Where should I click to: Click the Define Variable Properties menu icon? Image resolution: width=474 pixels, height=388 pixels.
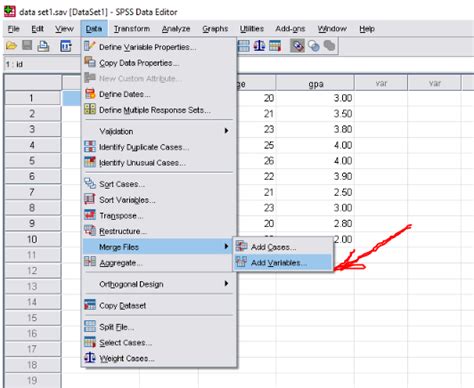tap(90, 46)
